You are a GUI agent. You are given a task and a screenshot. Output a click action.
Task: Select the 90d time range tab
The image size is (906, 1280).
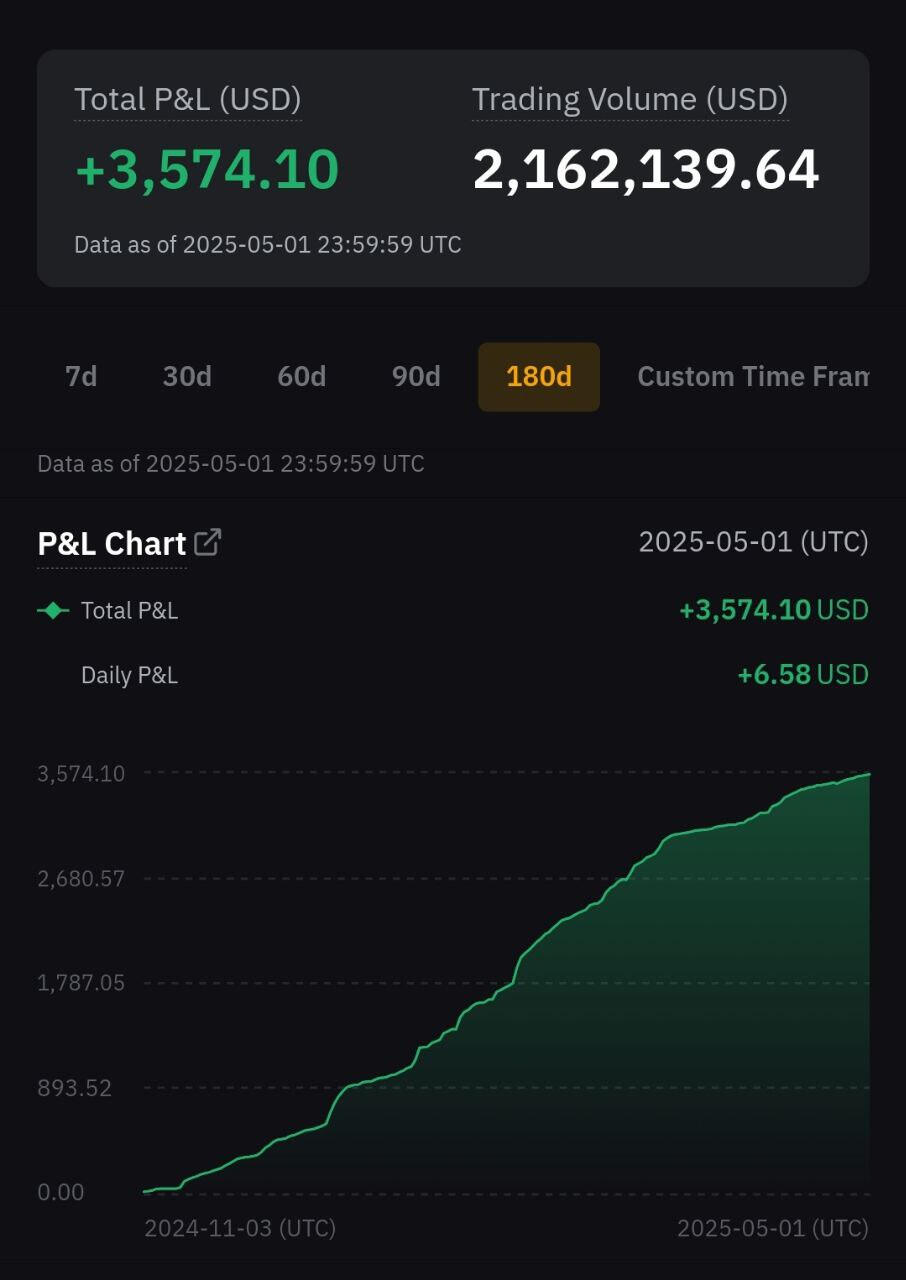[416, 377]
